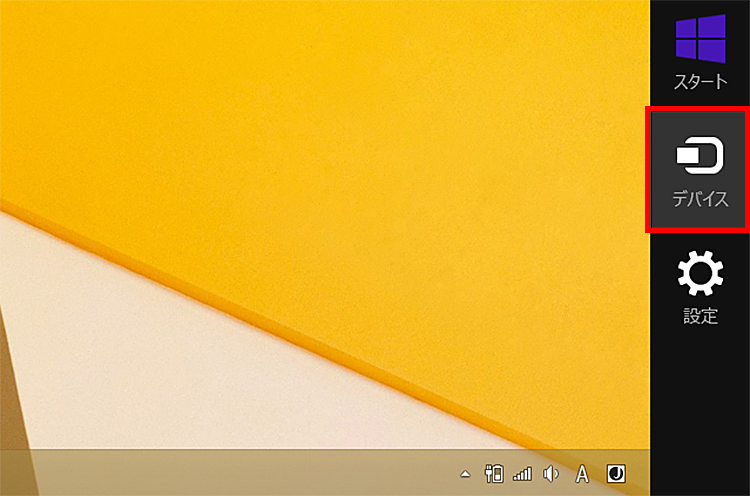Open the Japanese IME 'J' tray icon
The image size is (750, 496).
click(x=617, y=473)
